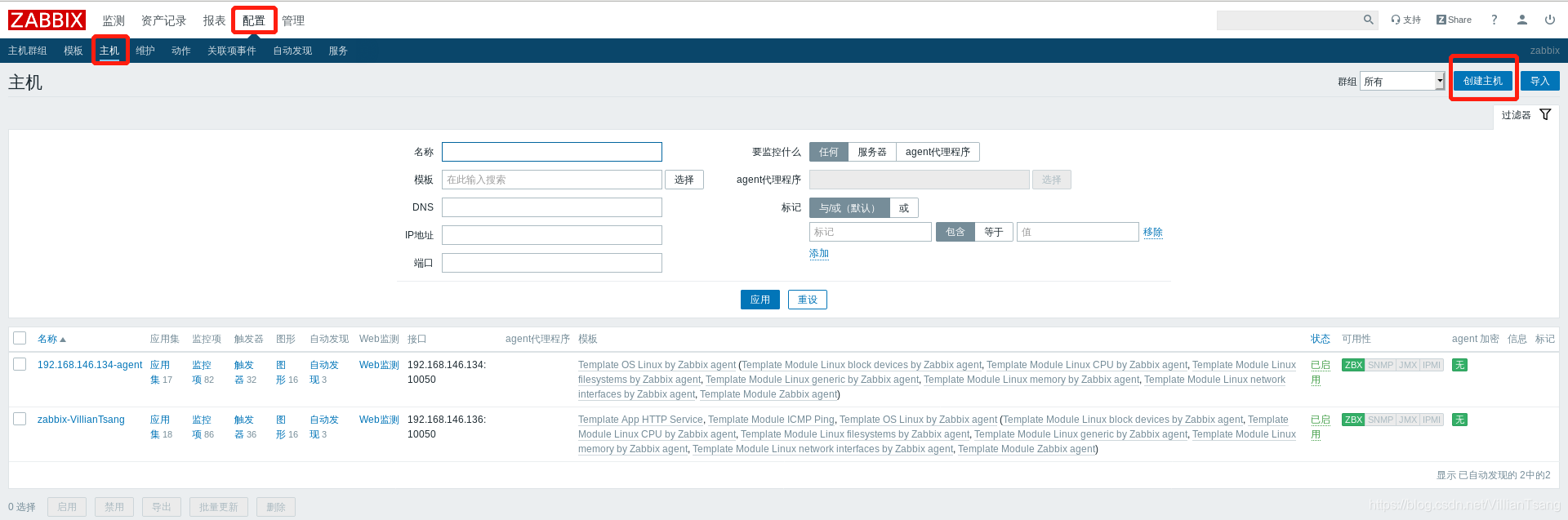1568x520 pixels.
Task: Focus the 名称 filter input
Action: (552, 152)
